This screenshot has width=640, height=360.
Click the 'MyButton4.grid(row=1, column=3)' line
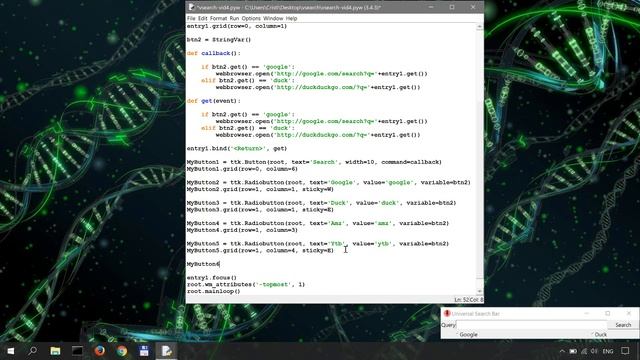pyautogui.click(x=242, y=230)
